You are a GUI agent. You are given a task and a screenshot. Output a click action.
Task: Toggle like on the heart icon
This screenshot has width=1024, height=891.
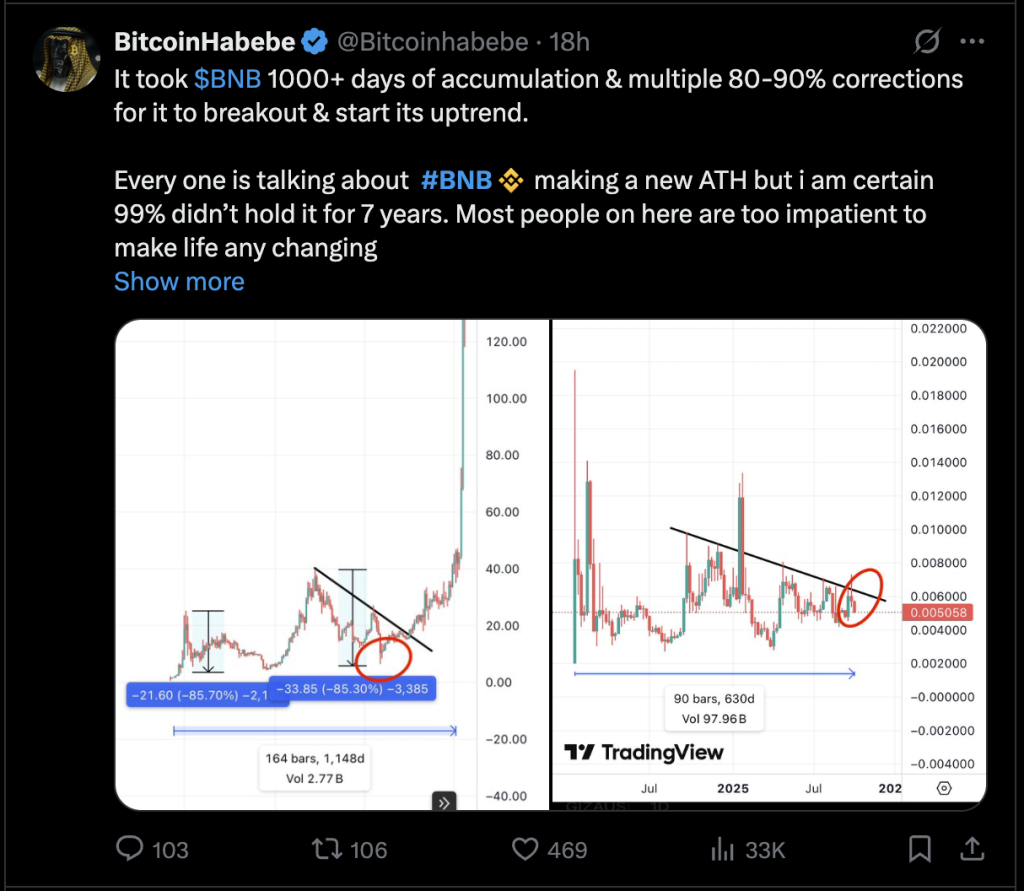coord(526,850)
